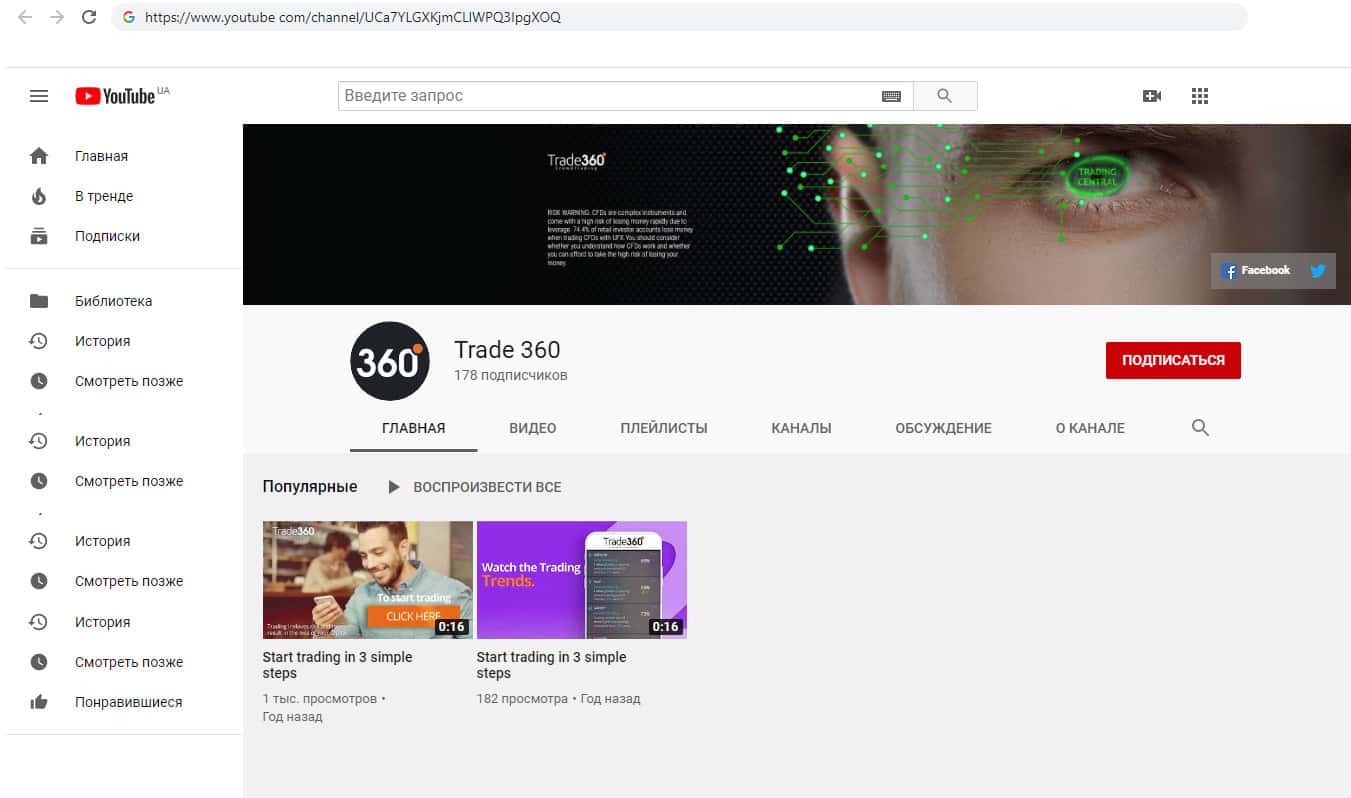1351x798 pixels.
Task: Click the Trade 360 channel name
Action: pos(507,350)
